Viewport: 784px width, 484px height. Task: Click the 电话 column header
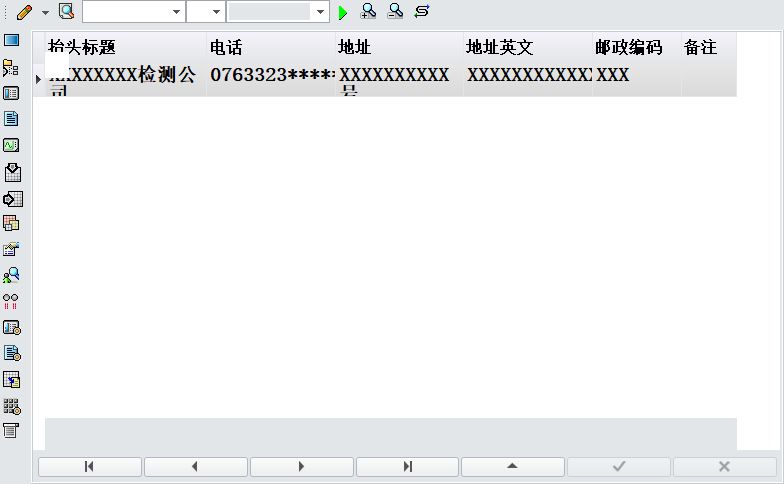pos(270,47)
